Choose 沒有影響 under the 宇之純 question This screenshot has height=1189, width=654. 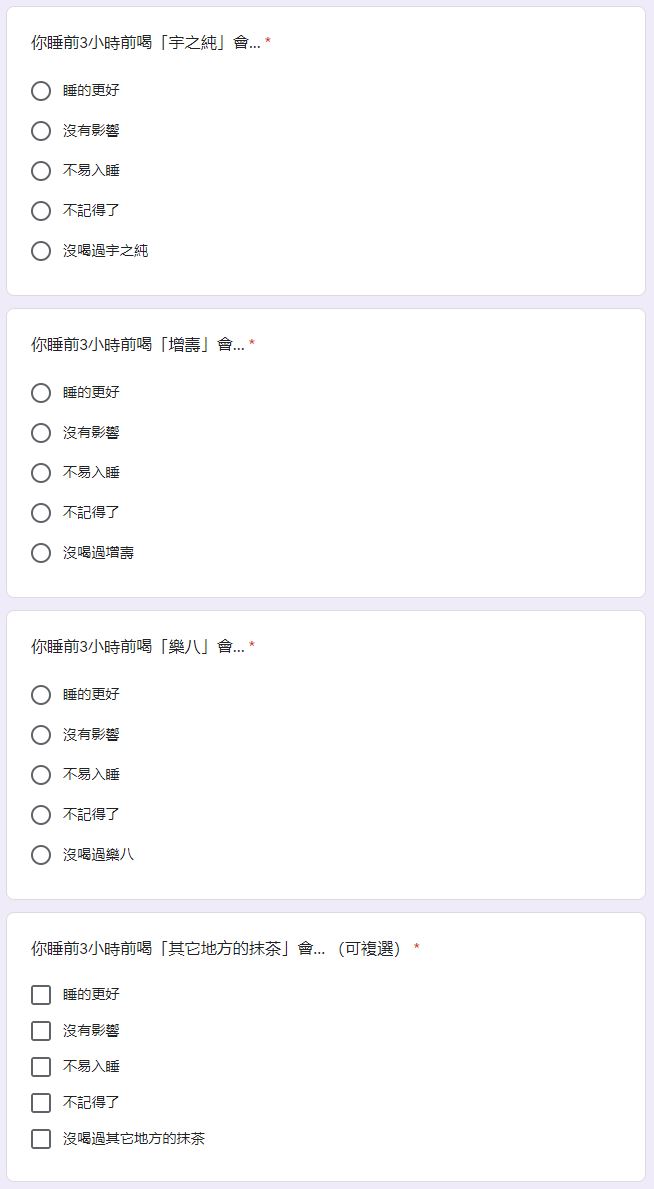click(x=41, y=131)
